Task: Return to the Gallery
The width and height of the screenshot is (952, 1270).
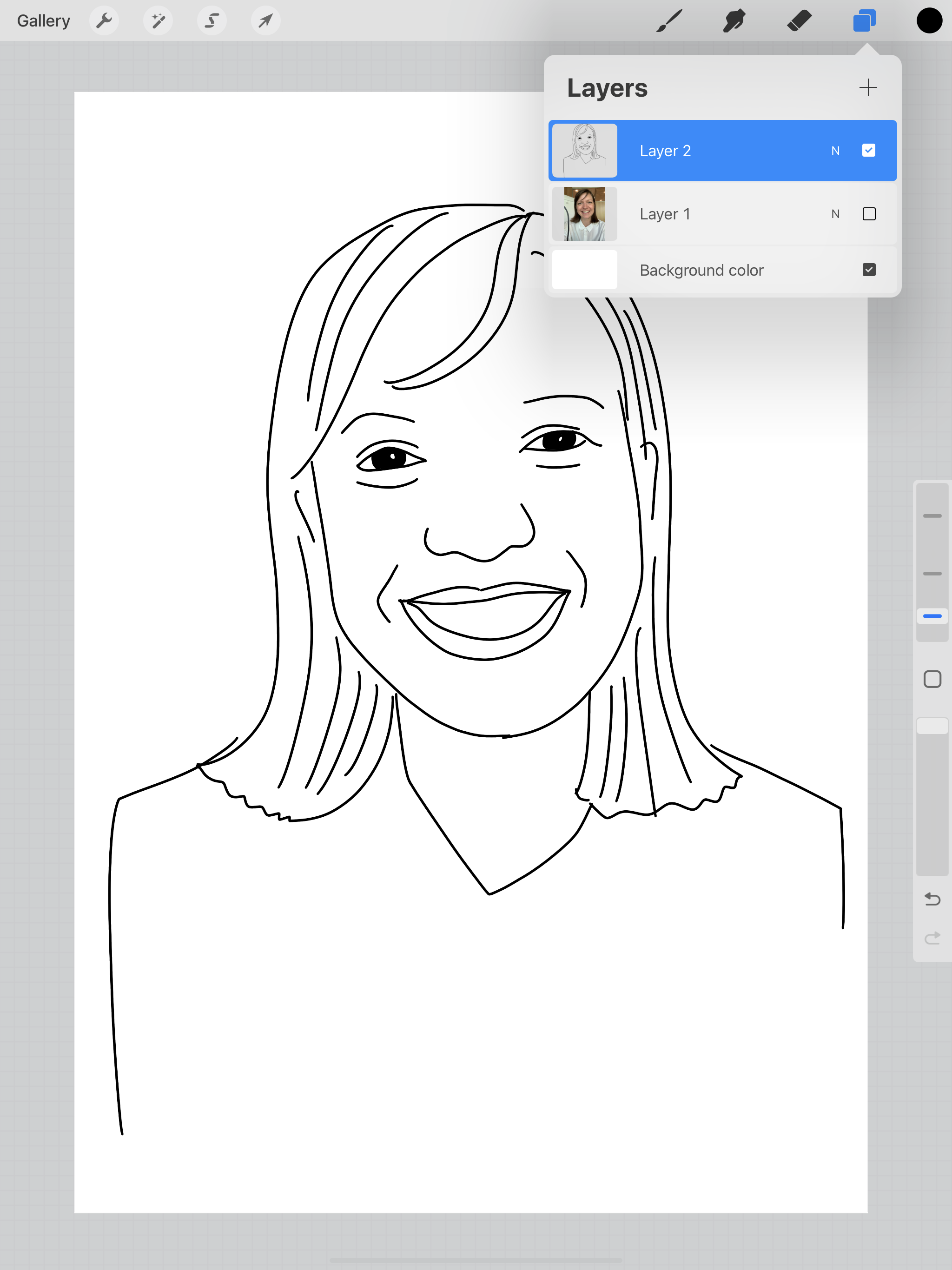Action: [x=44, y=21]
